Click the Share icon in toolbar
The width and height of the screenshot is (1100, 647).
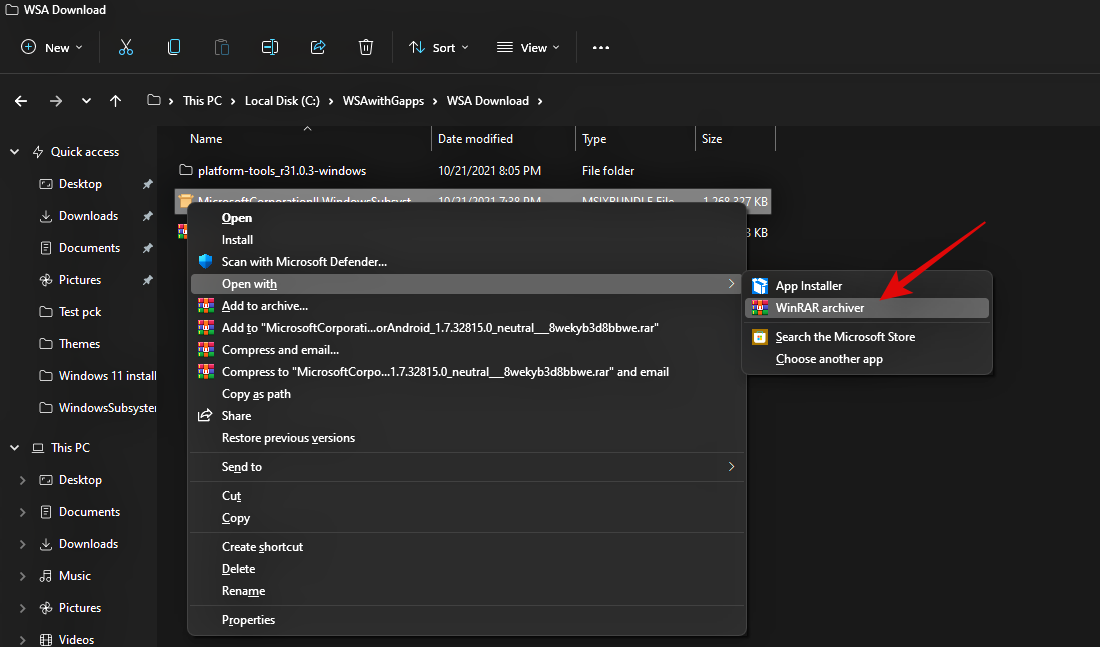(x=318, y=47)
